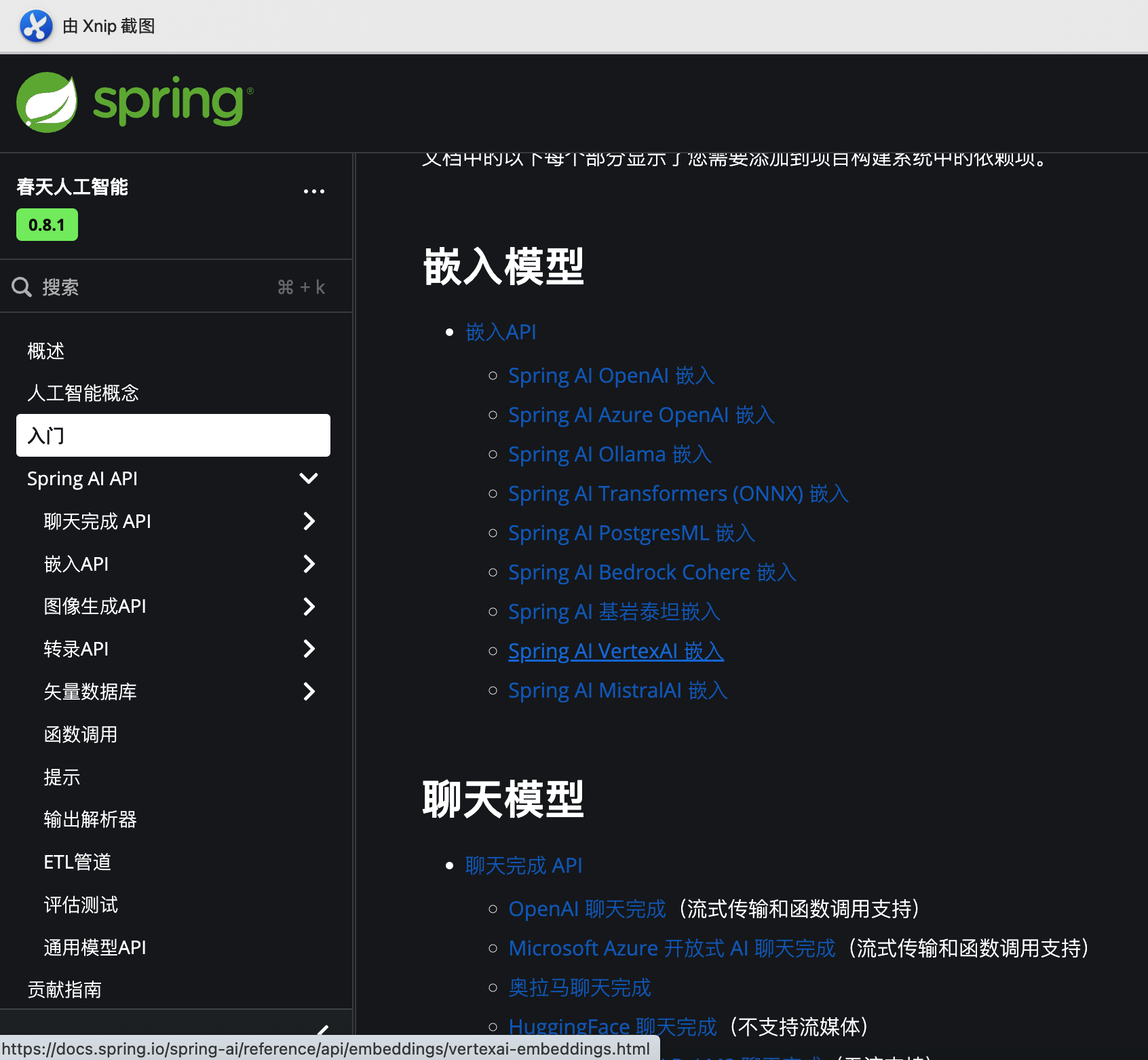Open the Spring AI OpenAI 嵌入 link
The width and height of the screenshot is (1148, 1060).
611,375
